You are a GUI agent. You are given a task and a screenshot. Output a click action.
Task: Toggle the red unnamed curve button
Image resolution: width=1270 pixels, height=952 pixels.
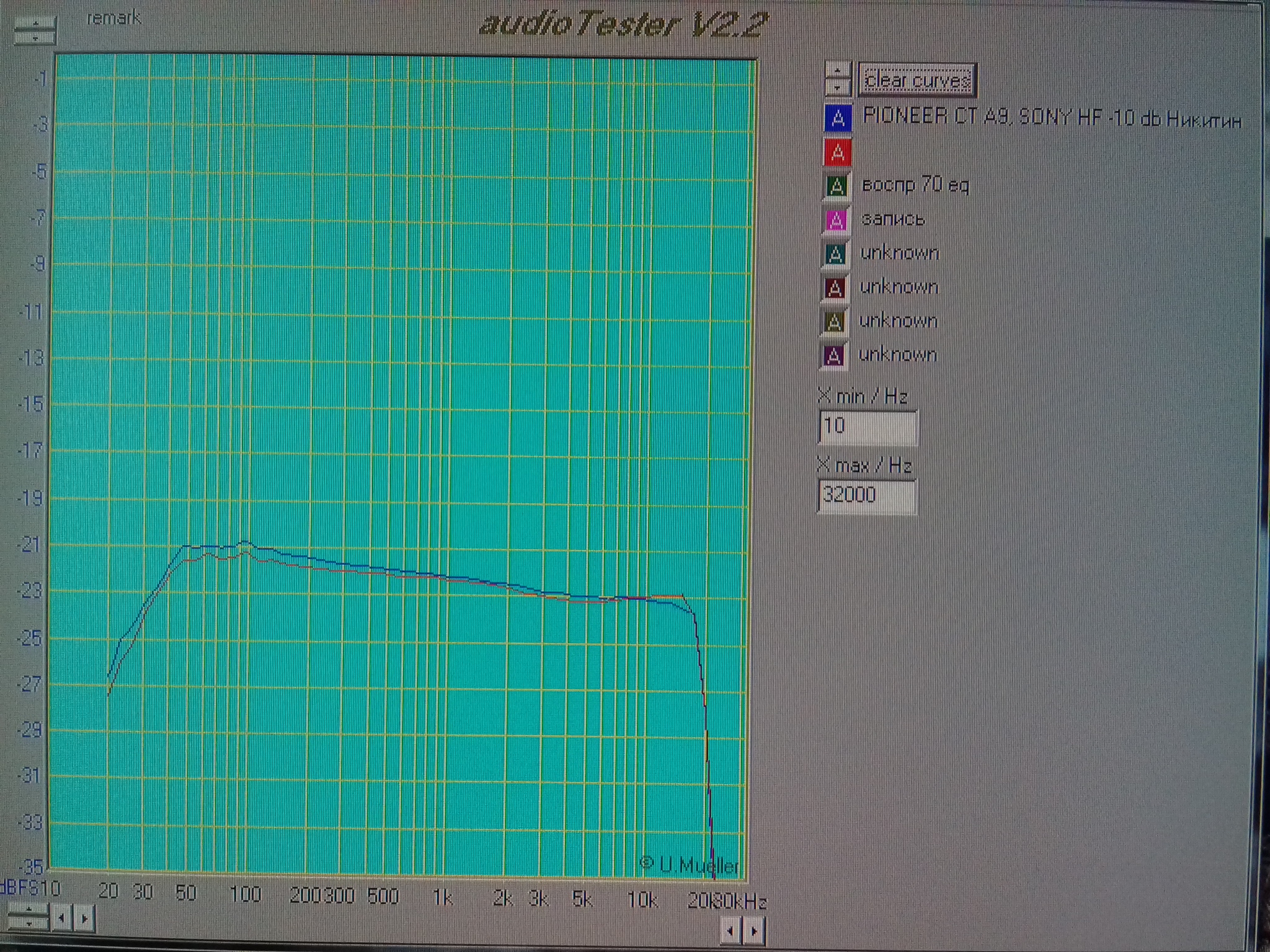tap(837, 152)
